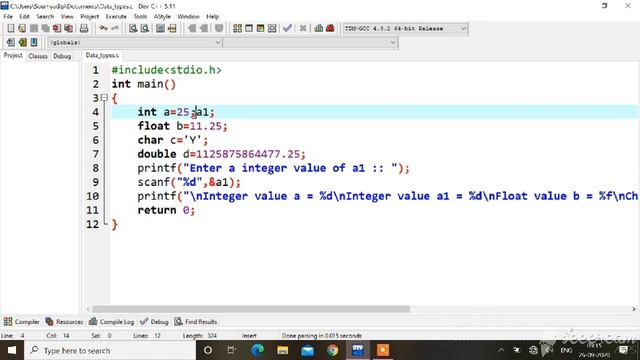Open the Search menu

(x=45, y=16)
